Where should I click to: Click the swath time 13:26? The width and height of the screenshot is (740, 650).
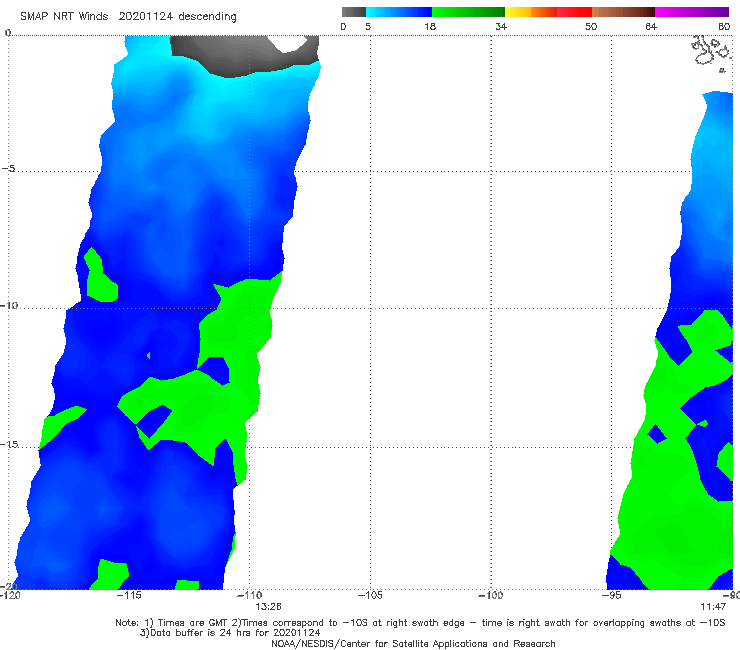click(x=269, y=607)
